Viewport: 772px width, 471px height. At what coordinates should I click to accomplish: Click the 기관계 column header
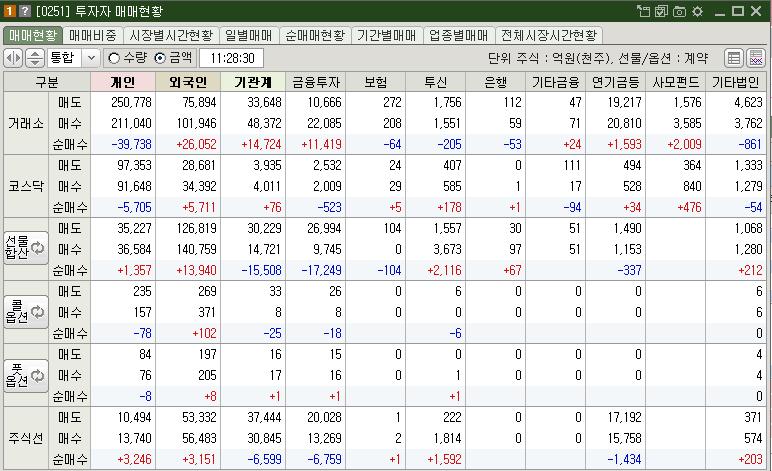(x=253, y=82)
